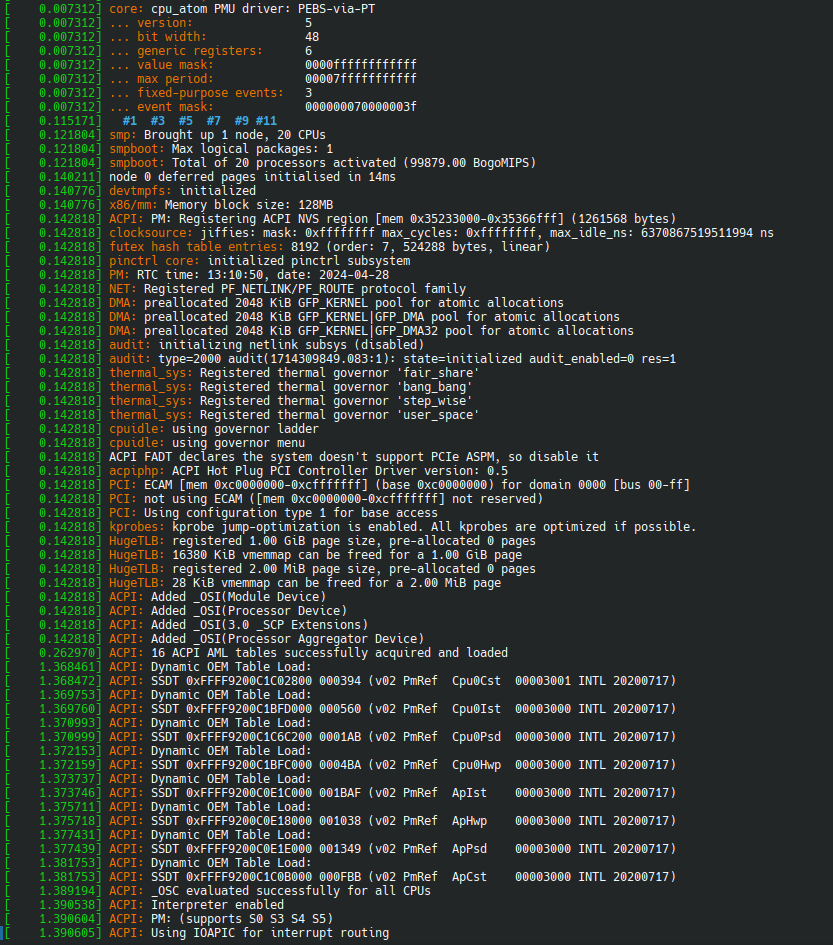The width and height of the screenshot is (833, 945).
Task: Click the SSDT line containing 'Cpu0Hwp'
Action: (x=392, y=764)
